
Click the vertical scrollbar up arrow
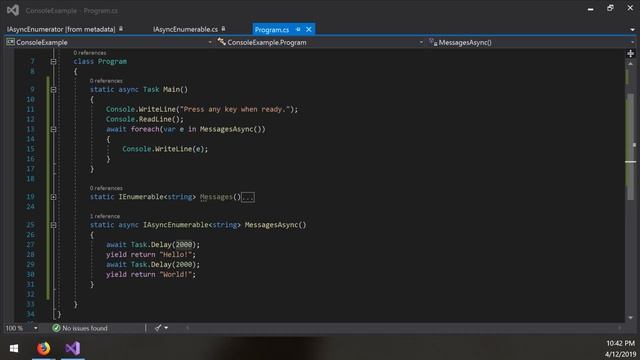point(630,64)
